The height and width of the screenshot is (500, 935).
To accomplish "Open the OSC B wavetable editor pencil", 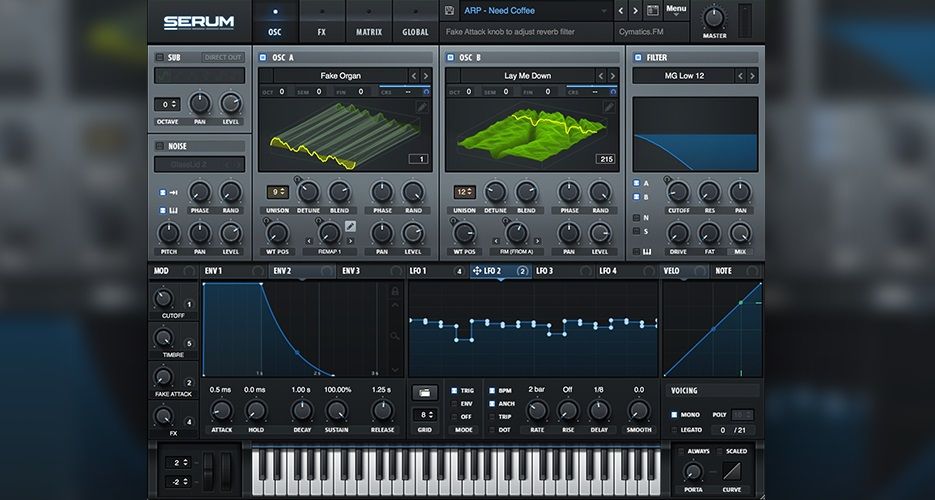I will [609, 107].
